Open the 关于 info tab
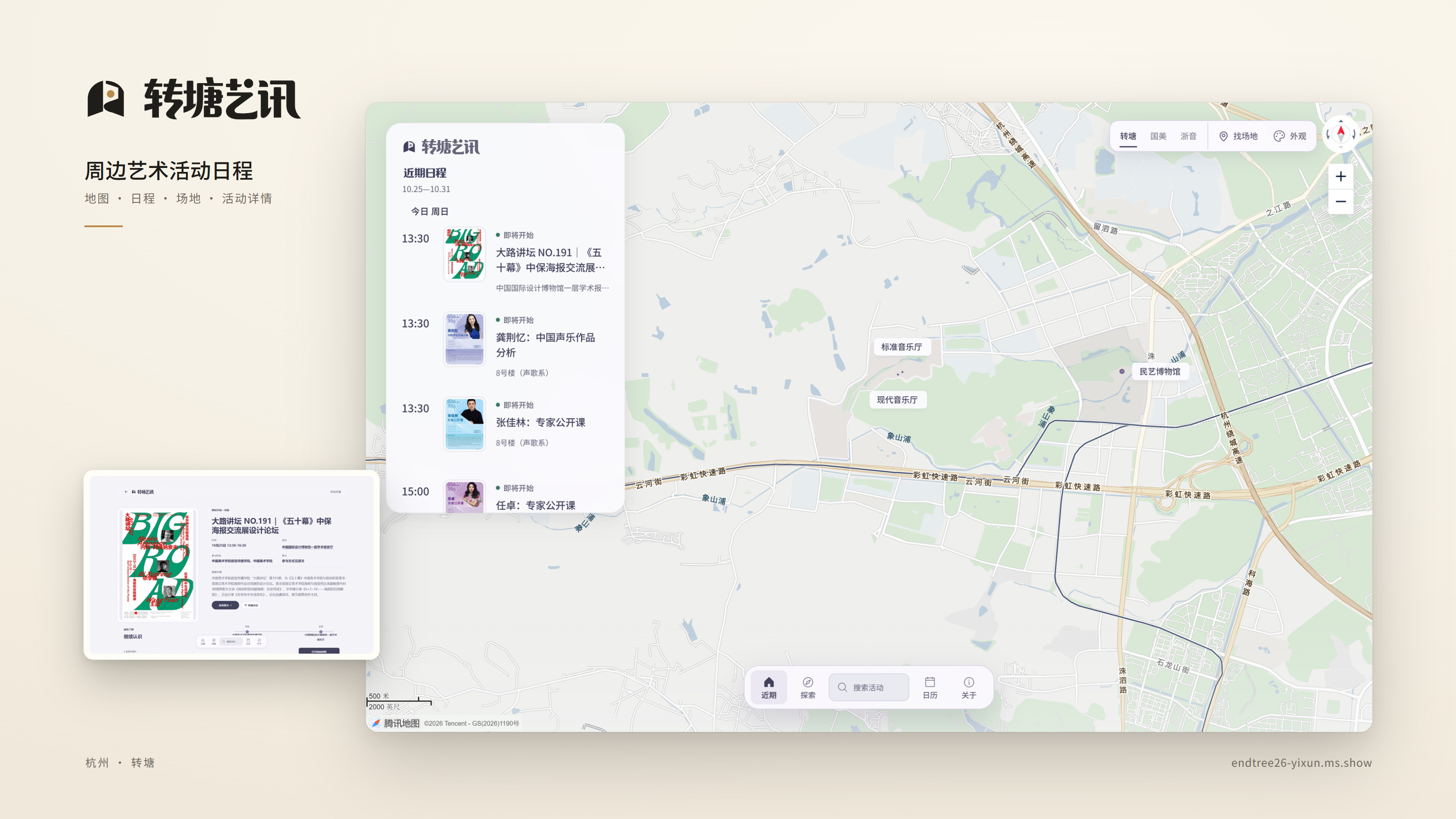Screen dimensions: 1456x819 point(969,687)
